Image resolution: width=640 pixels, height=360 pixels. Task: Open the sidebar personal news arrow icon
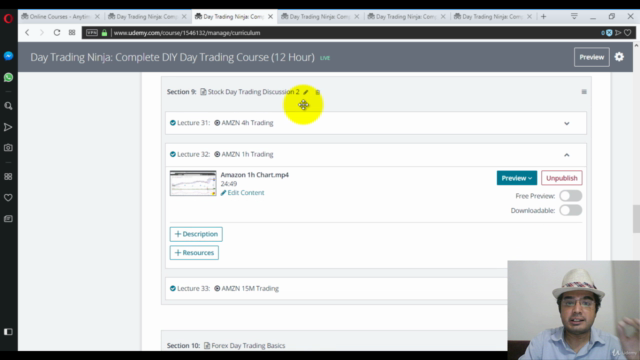point(8,127)
